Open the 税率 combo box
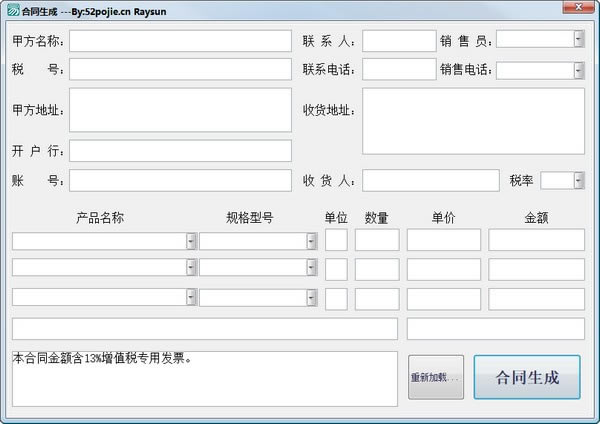 [x=578, y=180]
